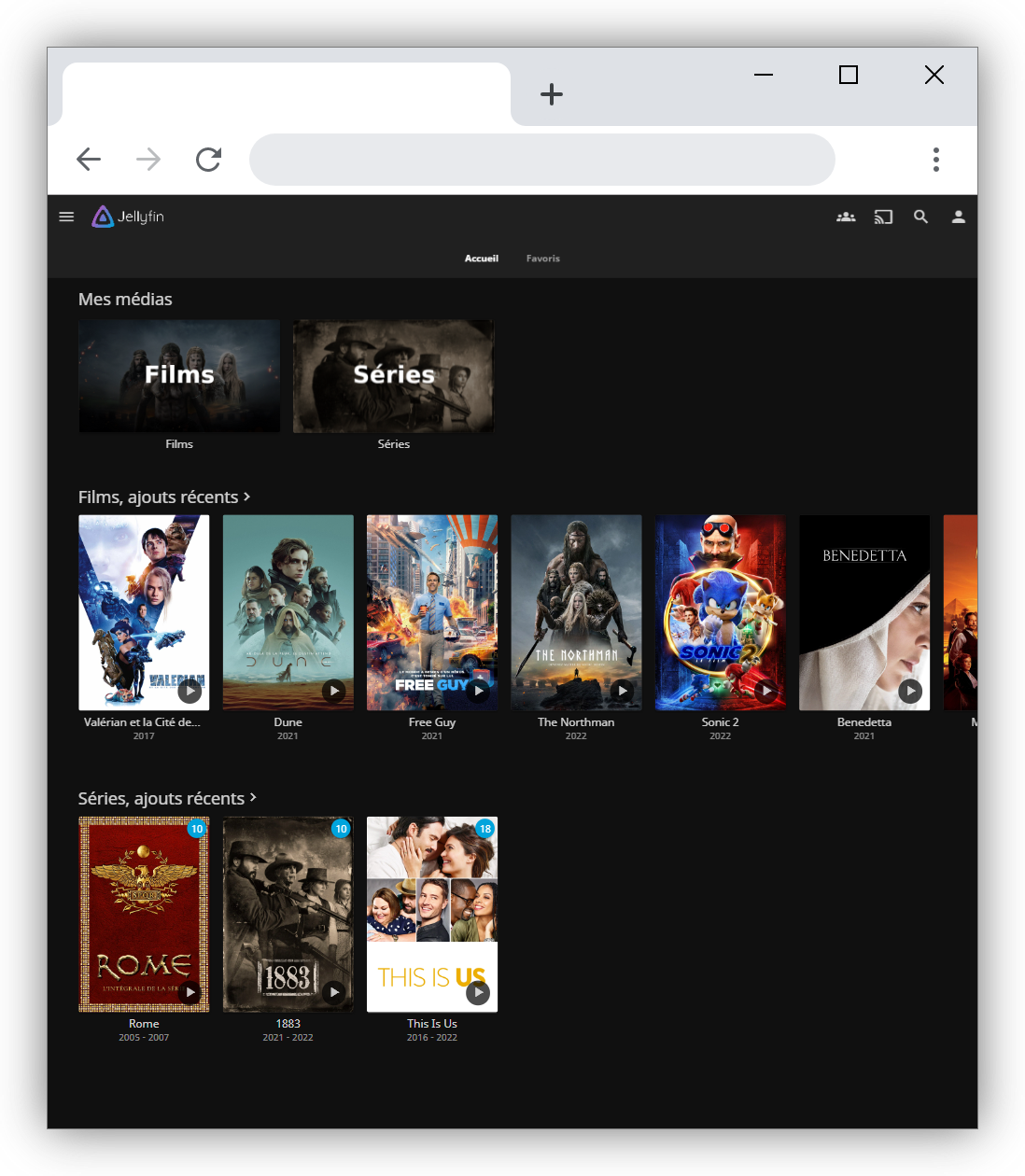1025x1176 pixels.
Task: Expand Séries, ajouts récents section
Action: click(167, 799)
